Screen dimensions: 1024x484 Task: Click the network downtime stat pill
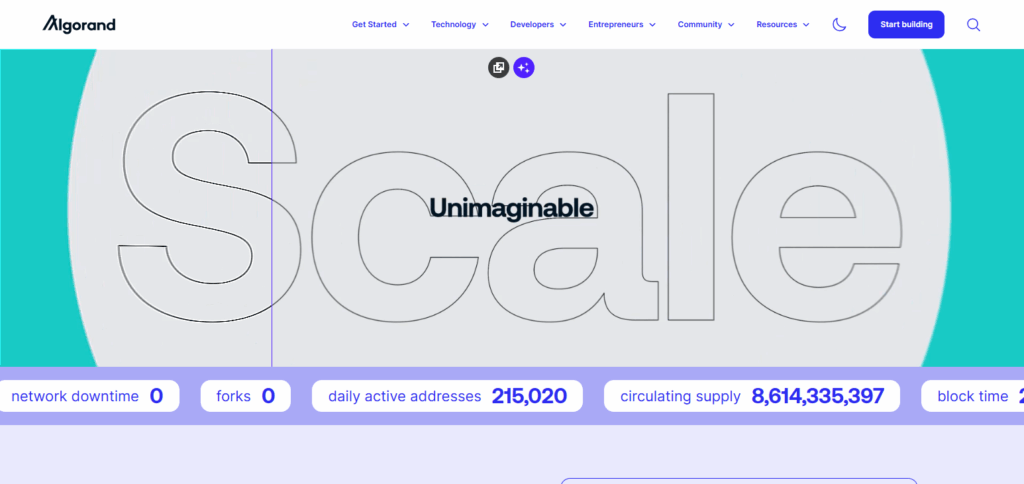[87, 396]
